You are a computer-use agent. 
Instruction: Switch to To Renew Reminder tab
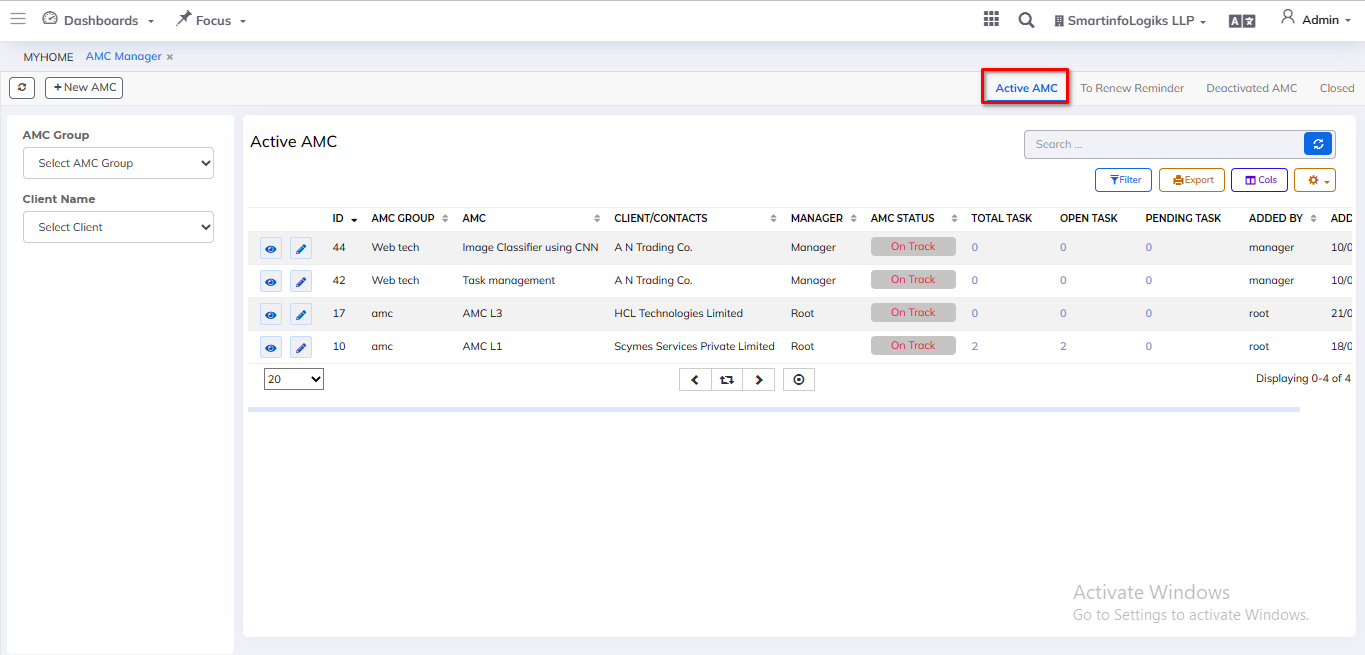coord(1132,88)
